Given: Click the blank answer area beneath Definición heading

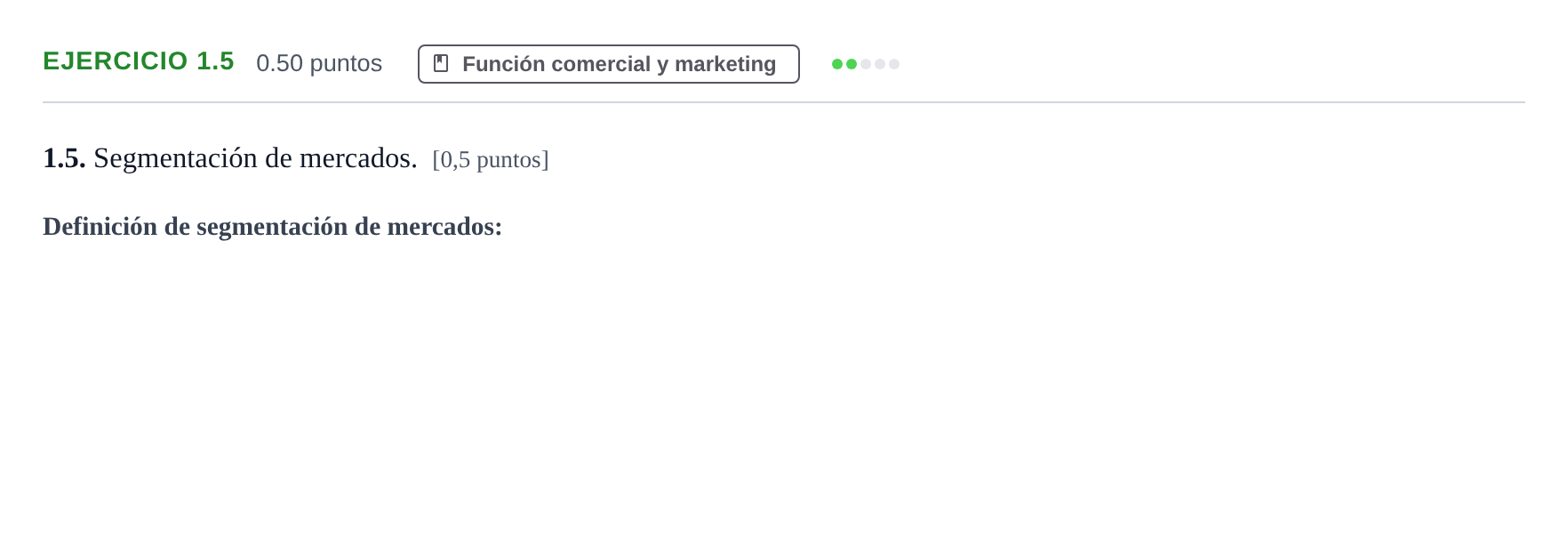Looking at the screenshot, I should 784,391.
